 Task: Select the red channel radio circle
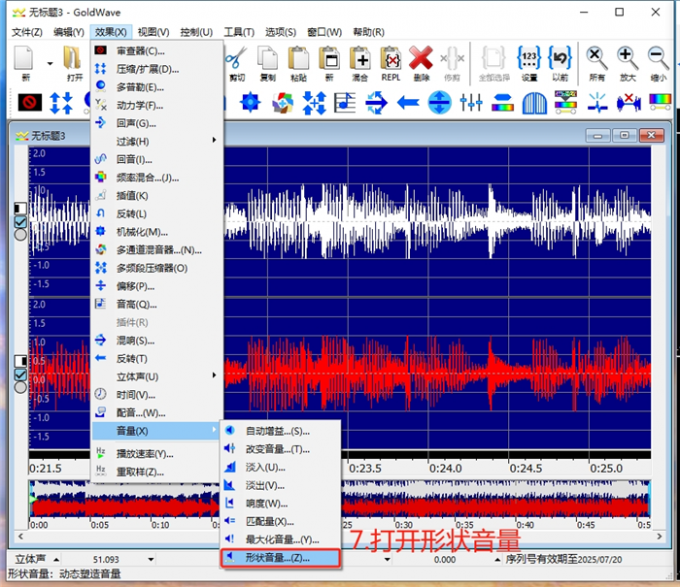pos(20,387)
